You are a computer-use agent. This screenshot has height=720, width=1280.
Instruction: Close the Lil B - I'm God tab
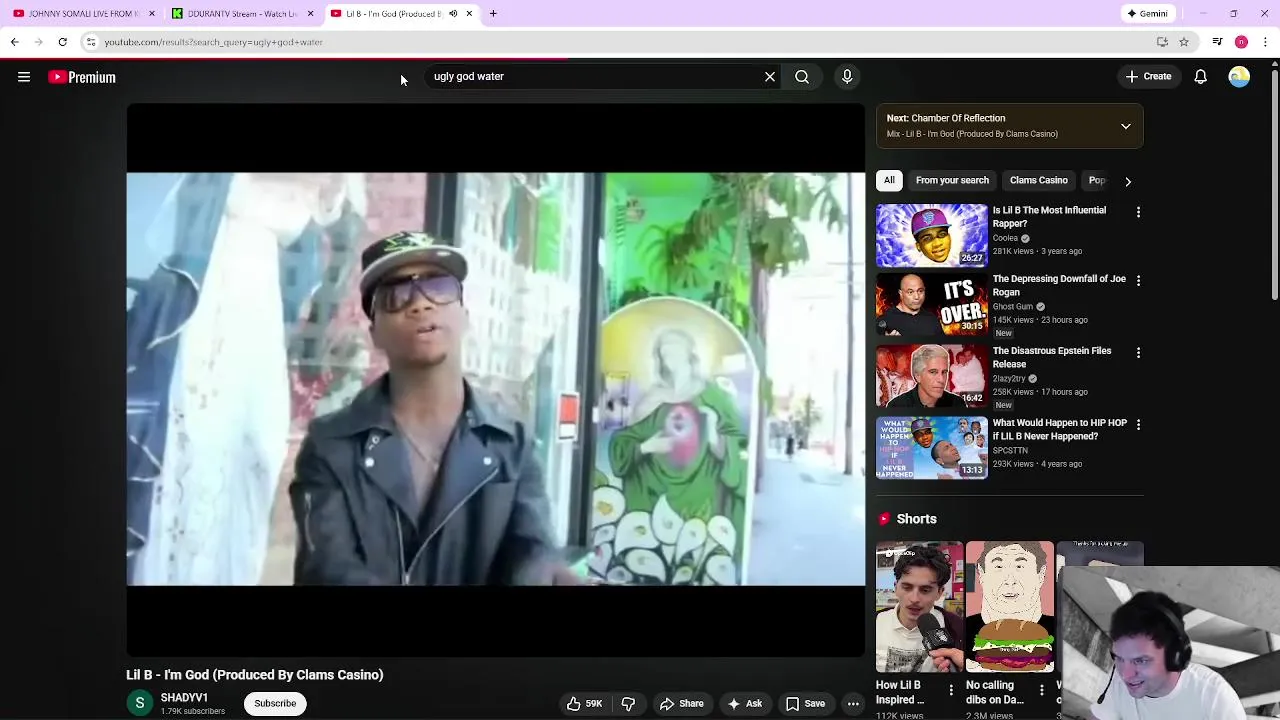pos(469,14)
